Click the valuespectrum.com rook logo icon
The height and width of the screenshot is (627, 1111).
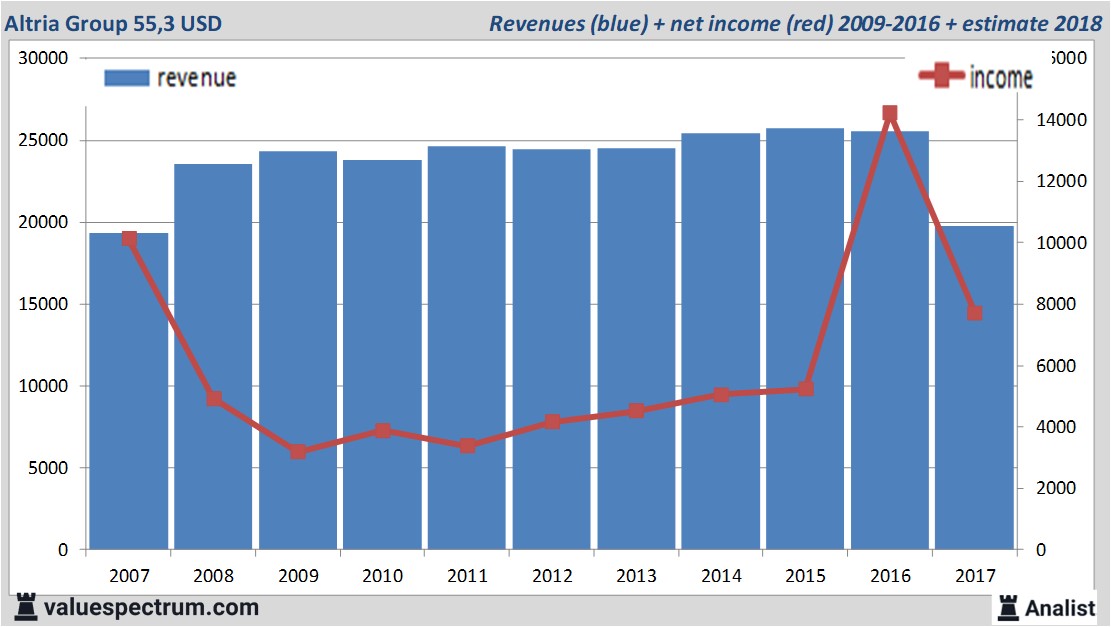coord(26,606)
